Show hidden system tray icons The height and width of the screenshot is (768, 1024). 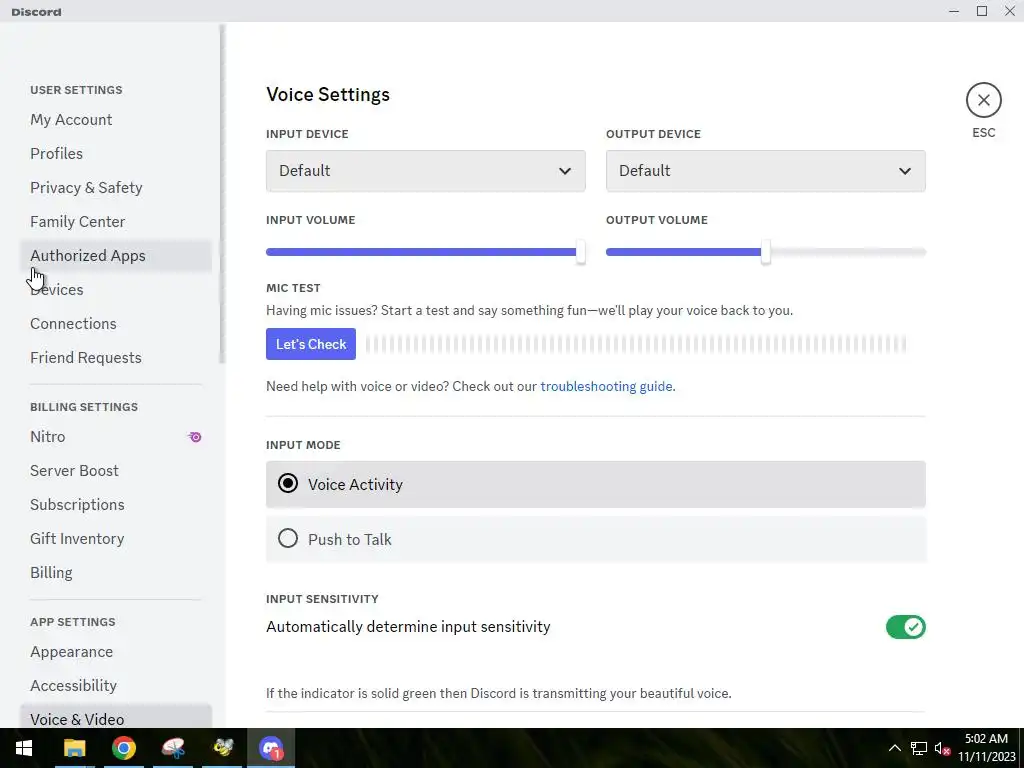click(895, 748)
